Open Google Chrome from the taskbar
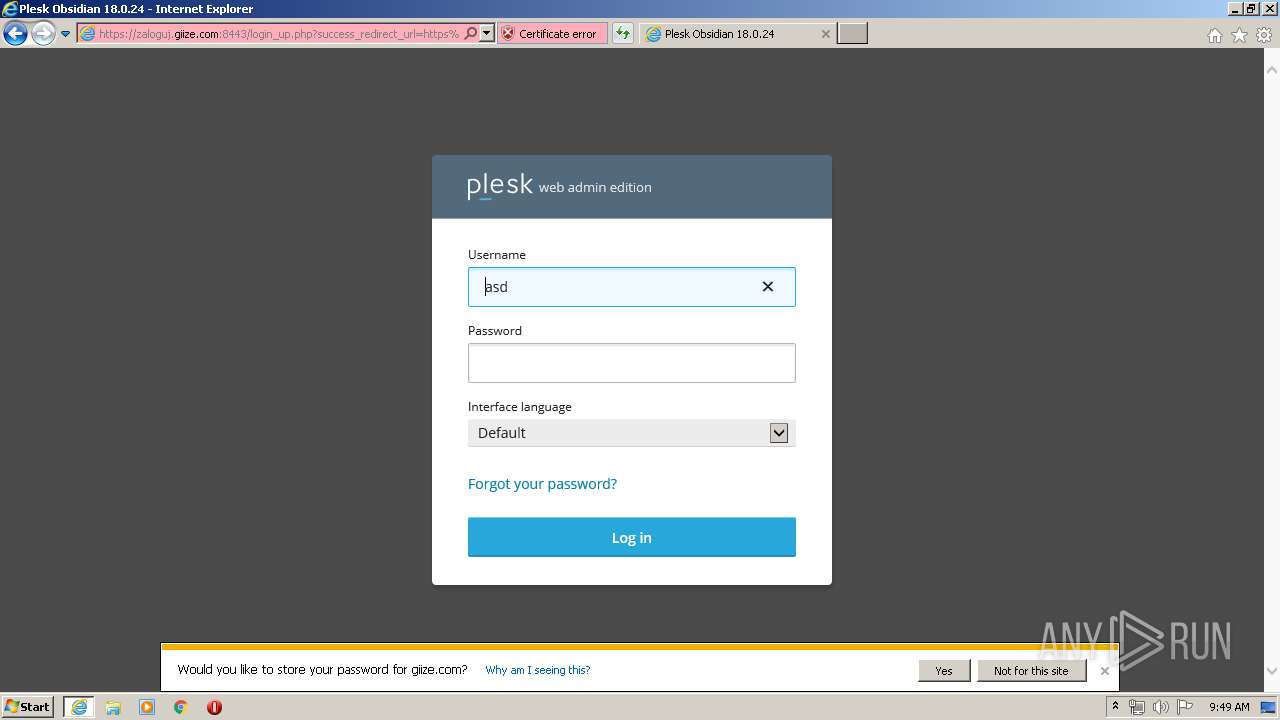 [181, 707]
